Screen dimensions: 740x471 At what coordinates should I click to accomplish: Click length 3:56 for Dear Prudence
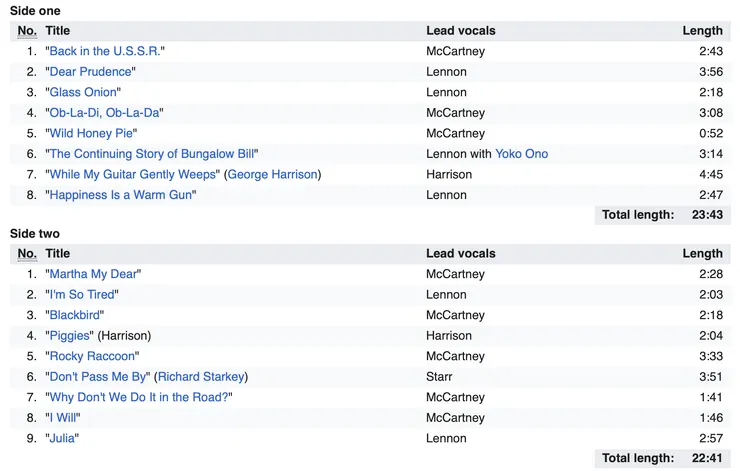pyautogui.click(x=711, y=72)
